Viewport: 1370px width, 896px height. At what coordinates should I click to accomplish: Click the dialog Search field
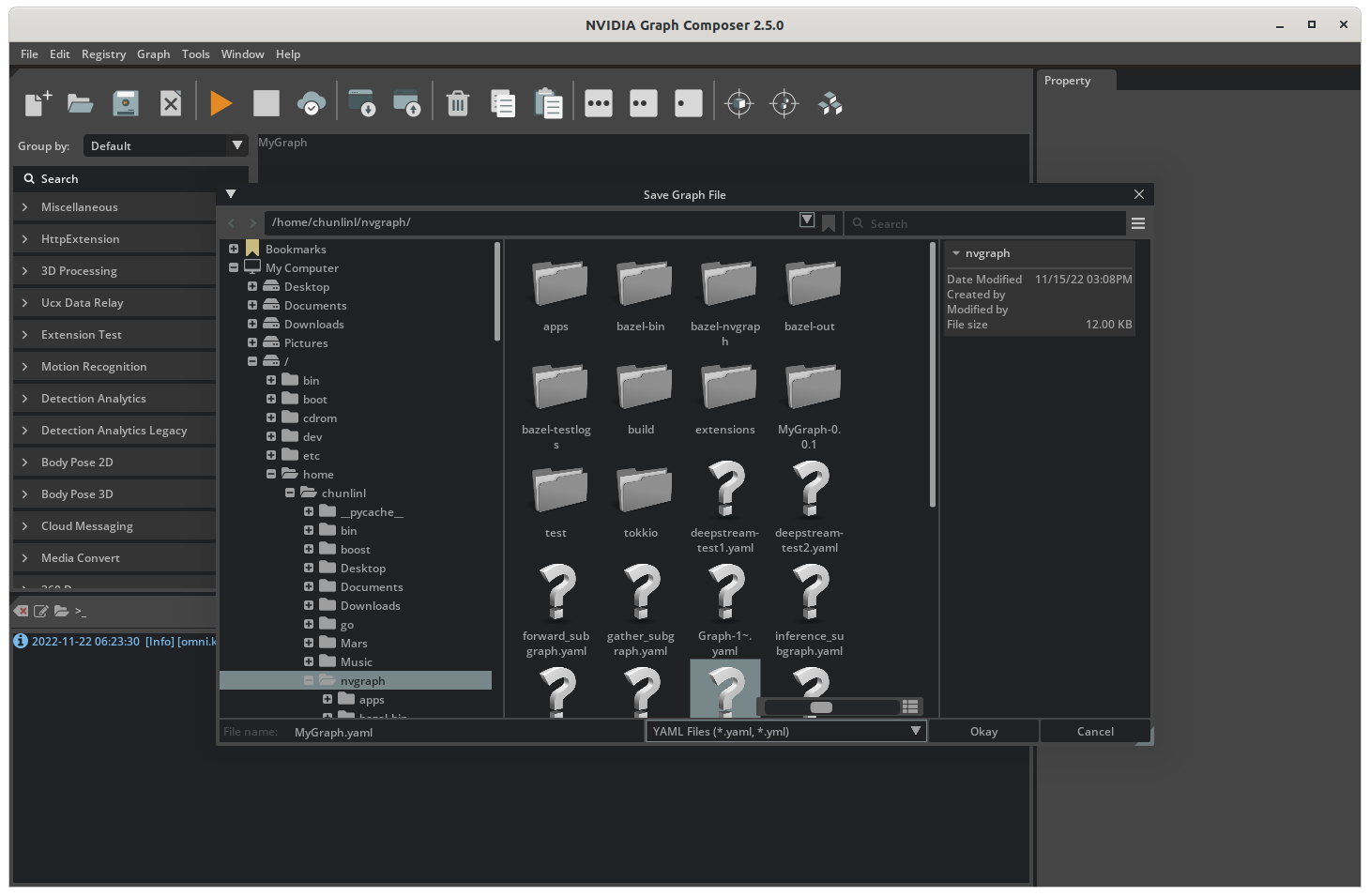pos(984,223)
